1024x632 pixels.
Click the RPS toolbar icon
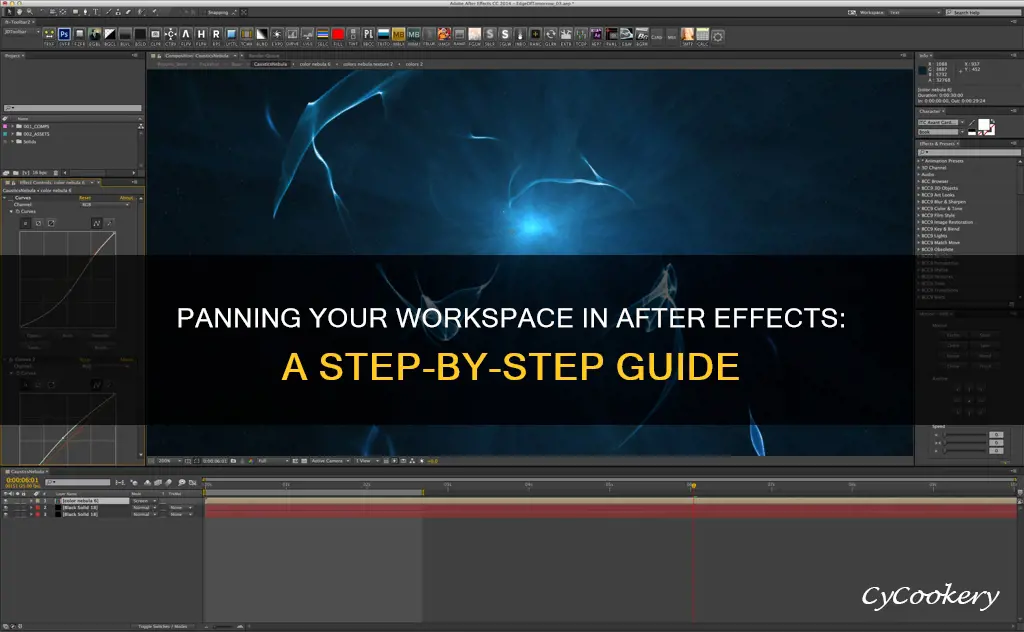pos(216,34)
